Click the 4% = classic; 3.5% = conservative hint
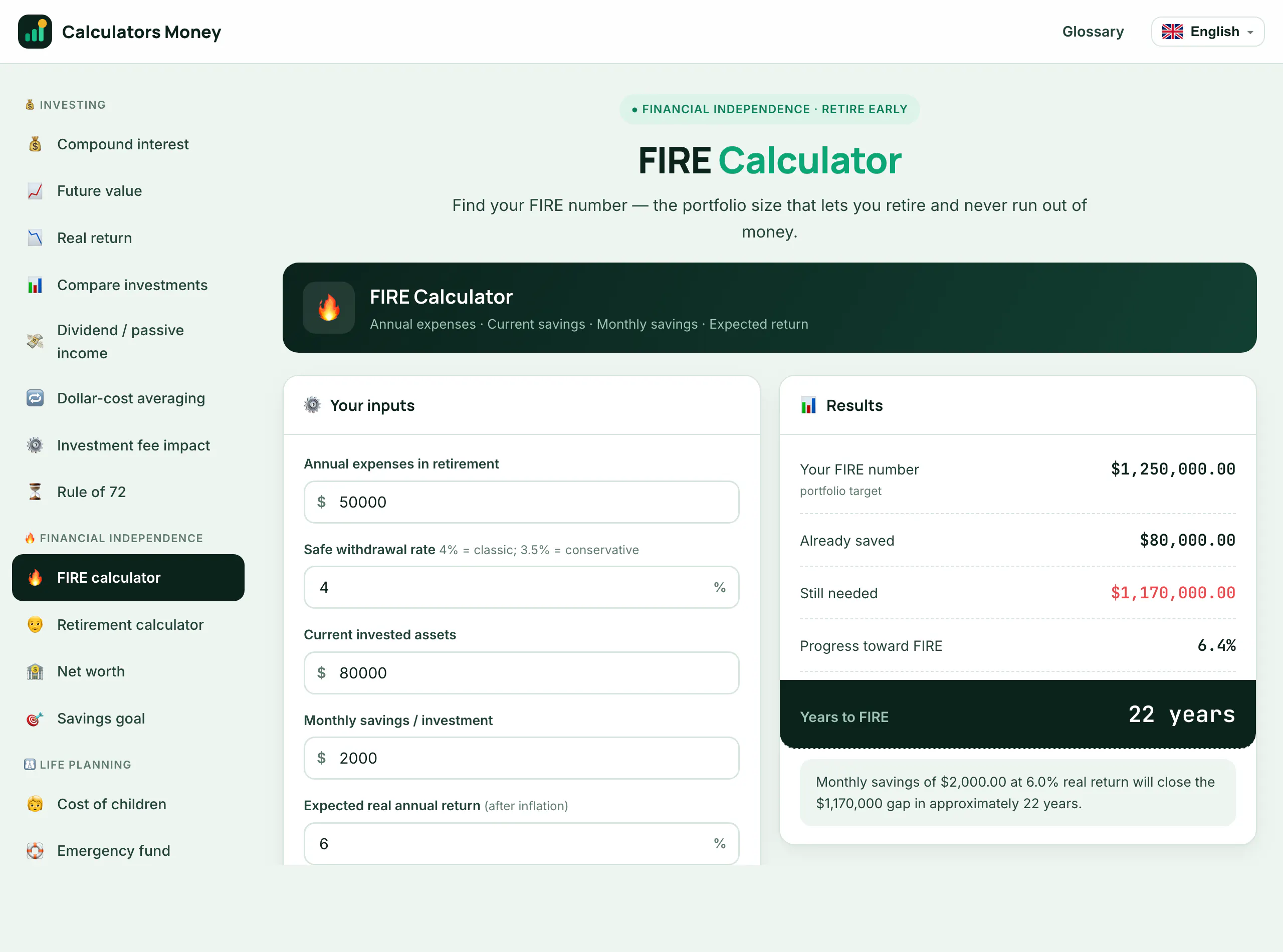The image size is (1283, 952). coord(539,550)
